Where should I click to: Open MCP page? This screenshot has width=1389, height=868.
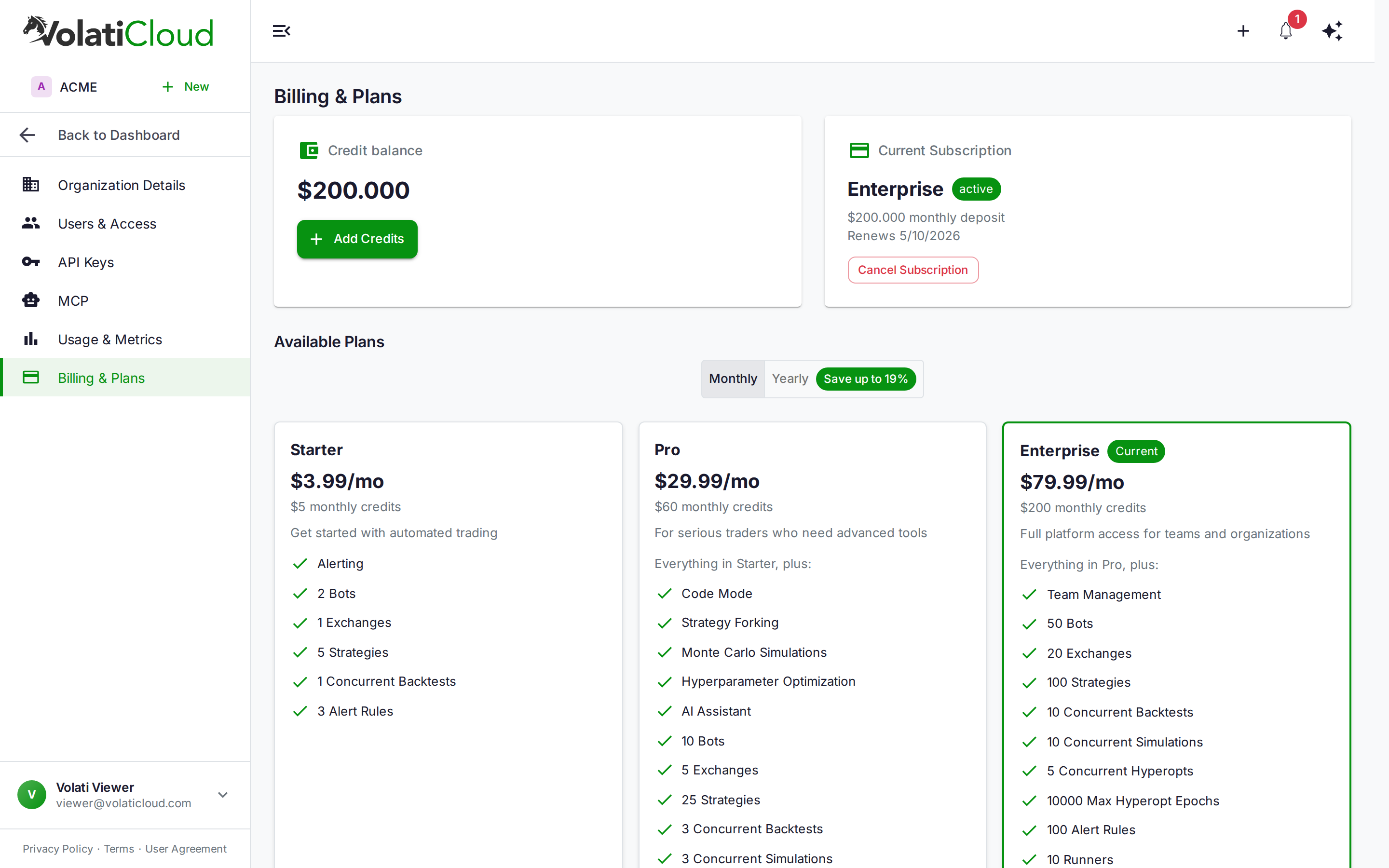(x=125, y=300)
